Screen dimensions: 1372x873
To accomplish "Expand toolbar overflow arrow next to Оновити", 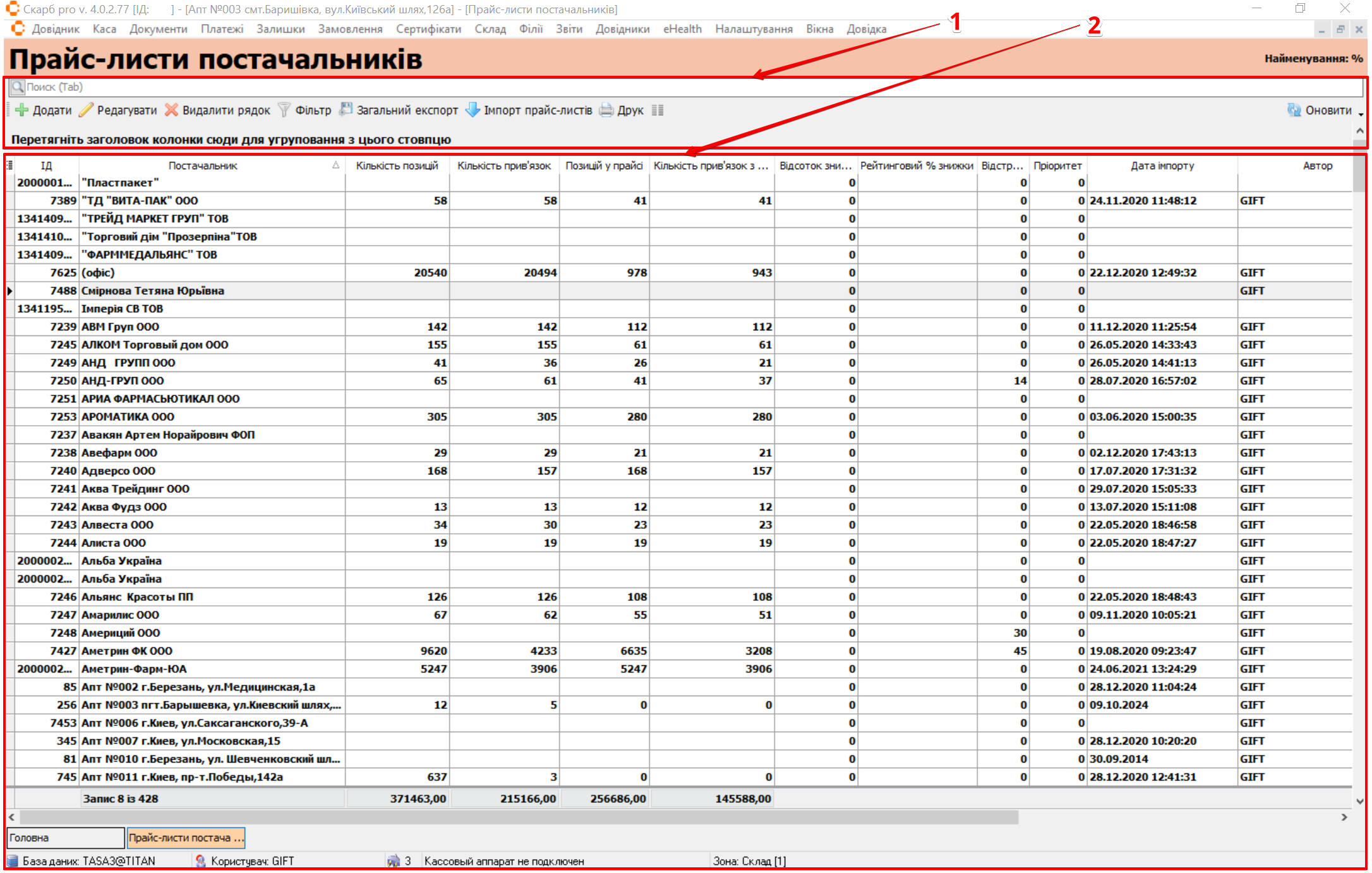I will tap(1361, 114).
